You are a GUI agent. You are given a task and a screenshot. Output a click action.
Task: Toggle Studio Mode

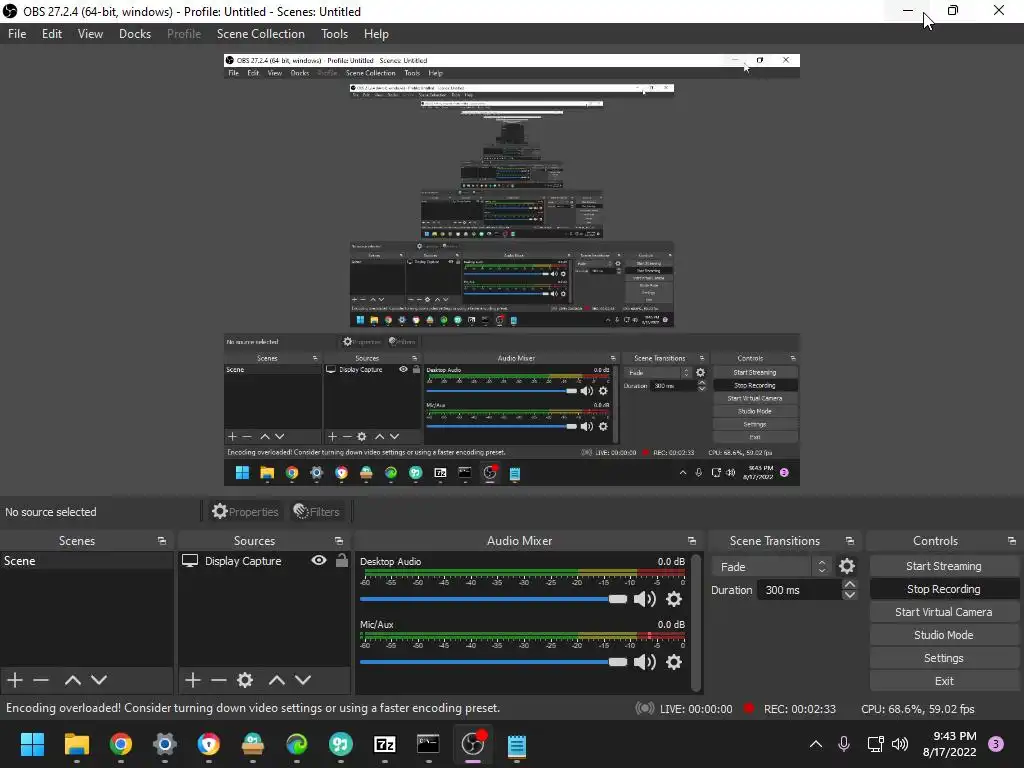pos(944,635)
